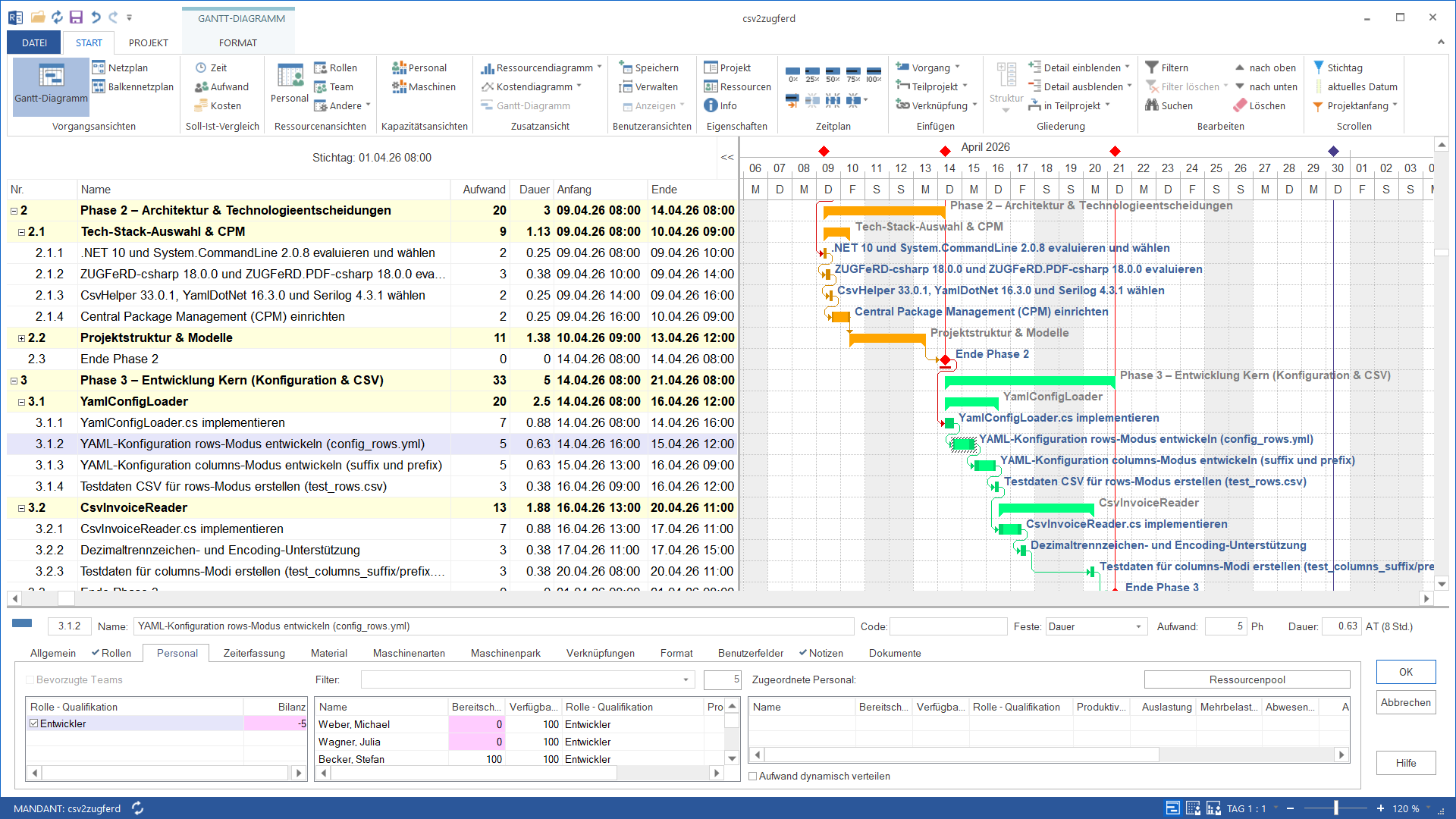Collapse CsvInvoiceReader group

[21, 508]
